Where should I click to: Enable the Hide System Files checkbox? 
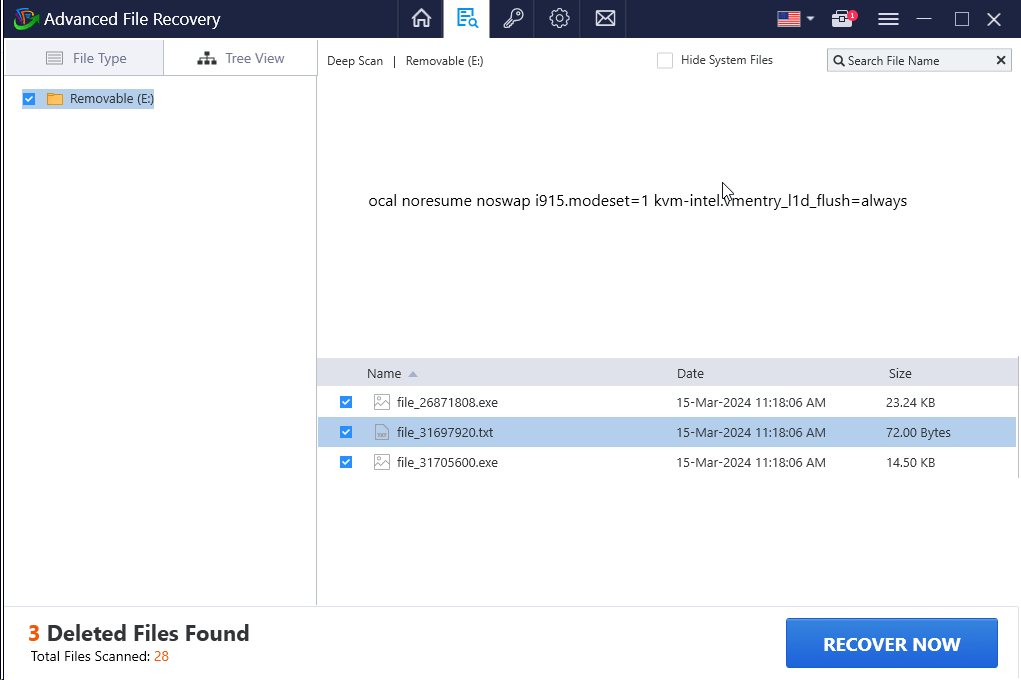click(665, 61)
